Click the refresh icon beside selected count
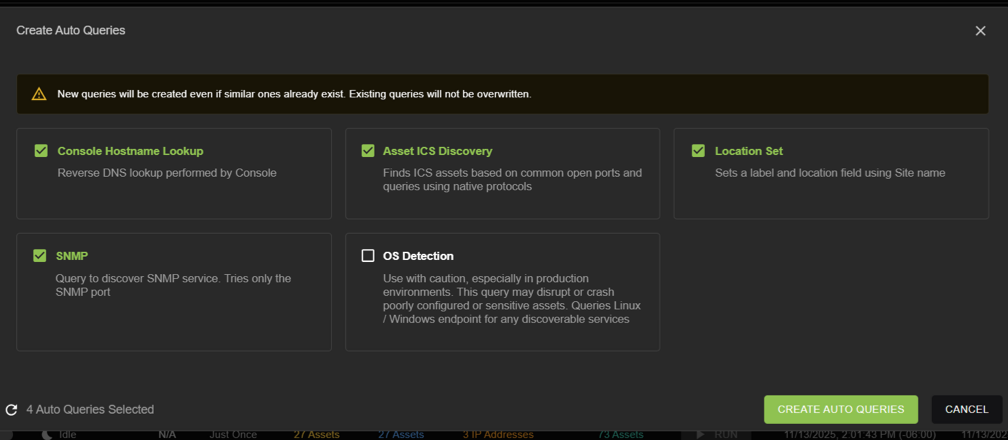1008x440 pixels. 11,410
